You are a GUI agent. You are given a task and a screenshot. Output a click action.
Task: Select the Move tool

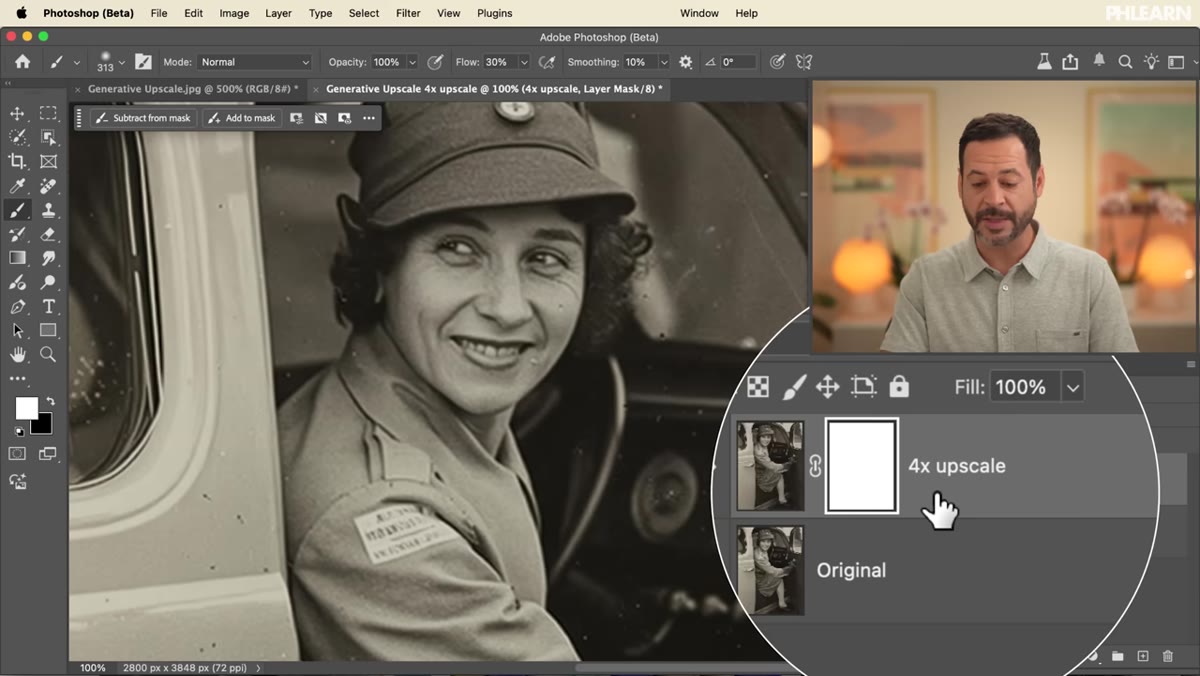click(x=17, y=113)
